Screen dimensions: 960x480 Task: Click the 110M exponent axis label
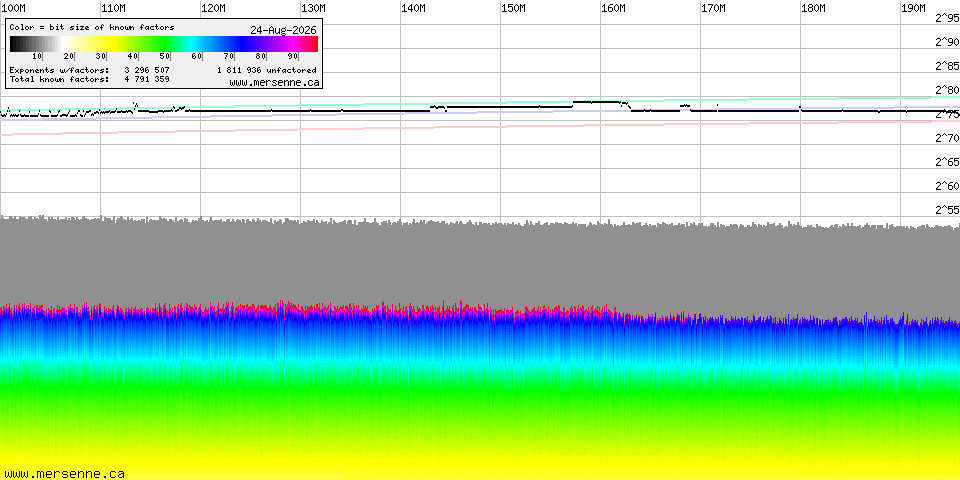point(113,8)
